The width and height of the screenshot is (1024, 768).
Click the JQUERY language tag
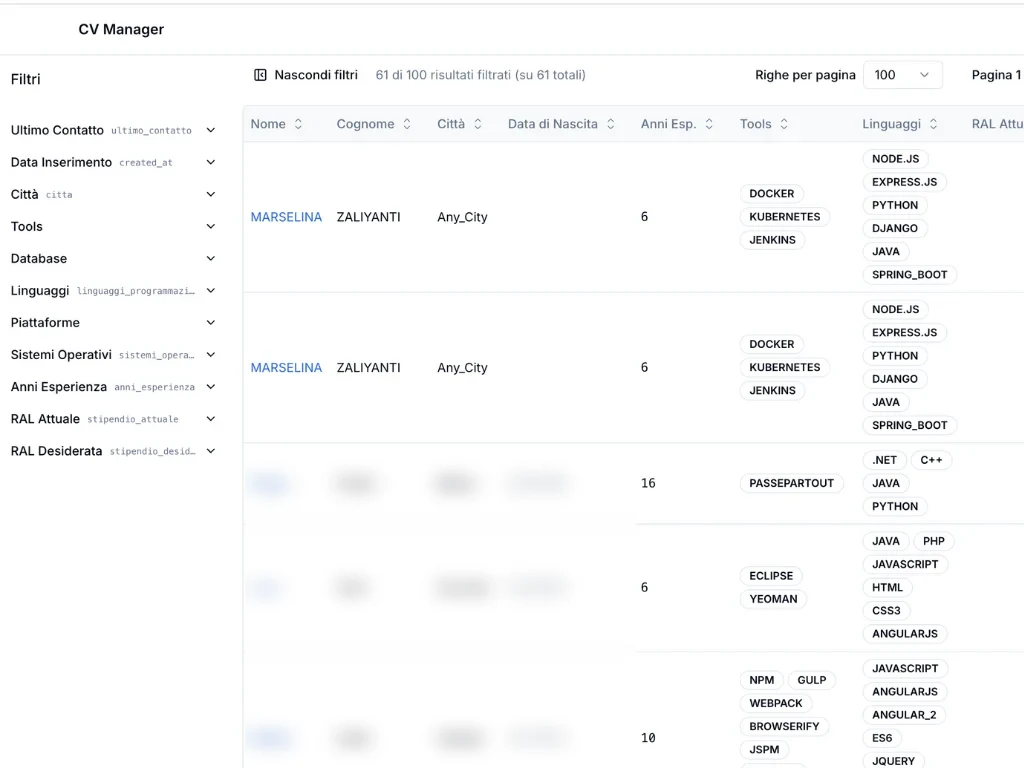pyautogui.click(x=893, y=761)
